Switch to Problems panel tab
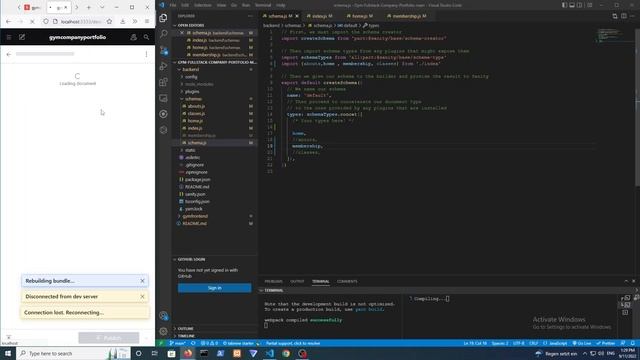640x360 pixels. tap(273, 281)
